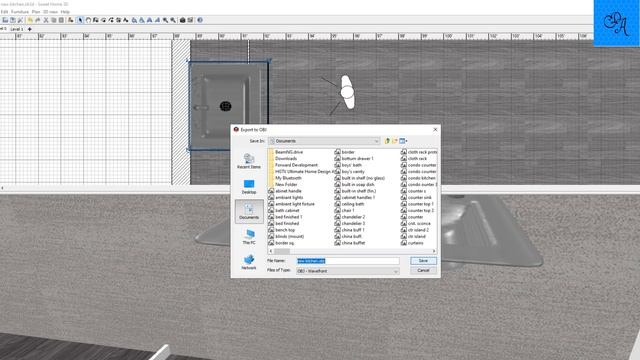Image resolution: width=640 pixels, height=360 pixels.
Task: Open the Plan menu
Action: [x=36, y=12]
